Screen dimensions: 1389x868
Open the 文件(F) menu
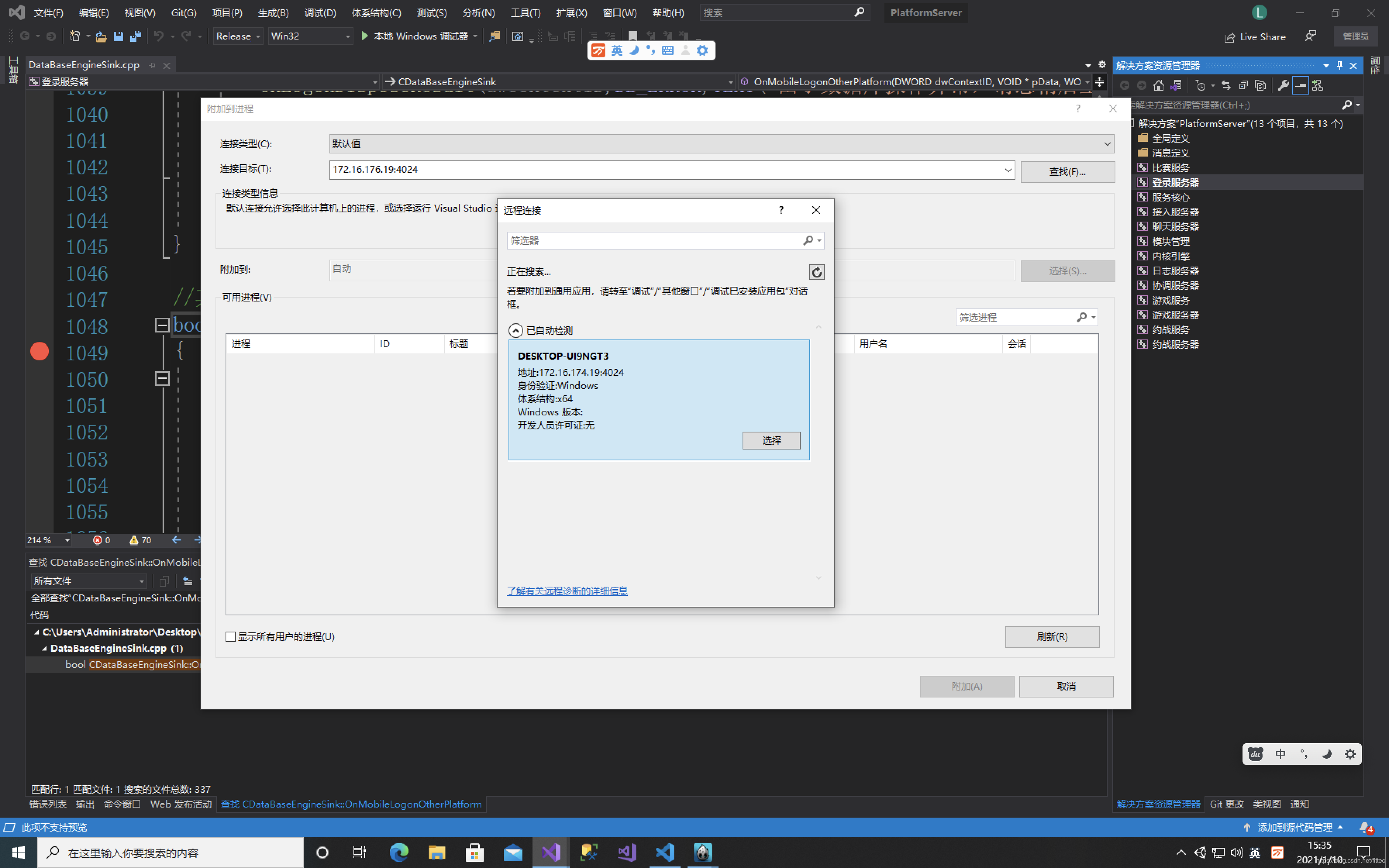click(x=48, y=13)
